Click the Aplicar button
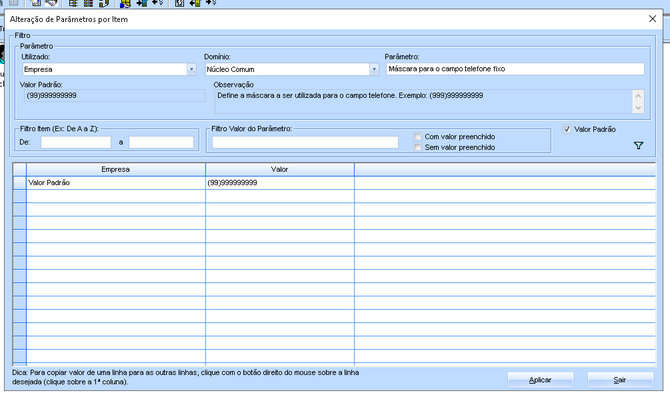This screenshot has width=670, height=399. point(540,380)
